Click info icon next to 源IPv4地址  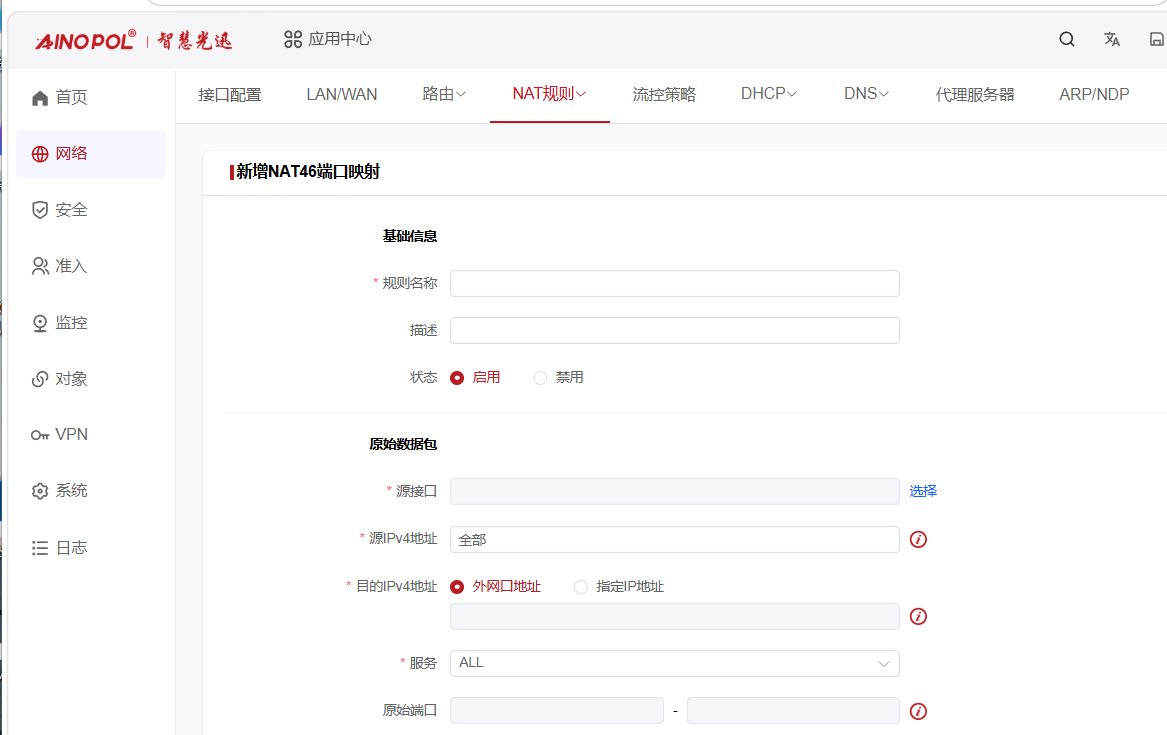pyautogui.click(x=918, y=539)
